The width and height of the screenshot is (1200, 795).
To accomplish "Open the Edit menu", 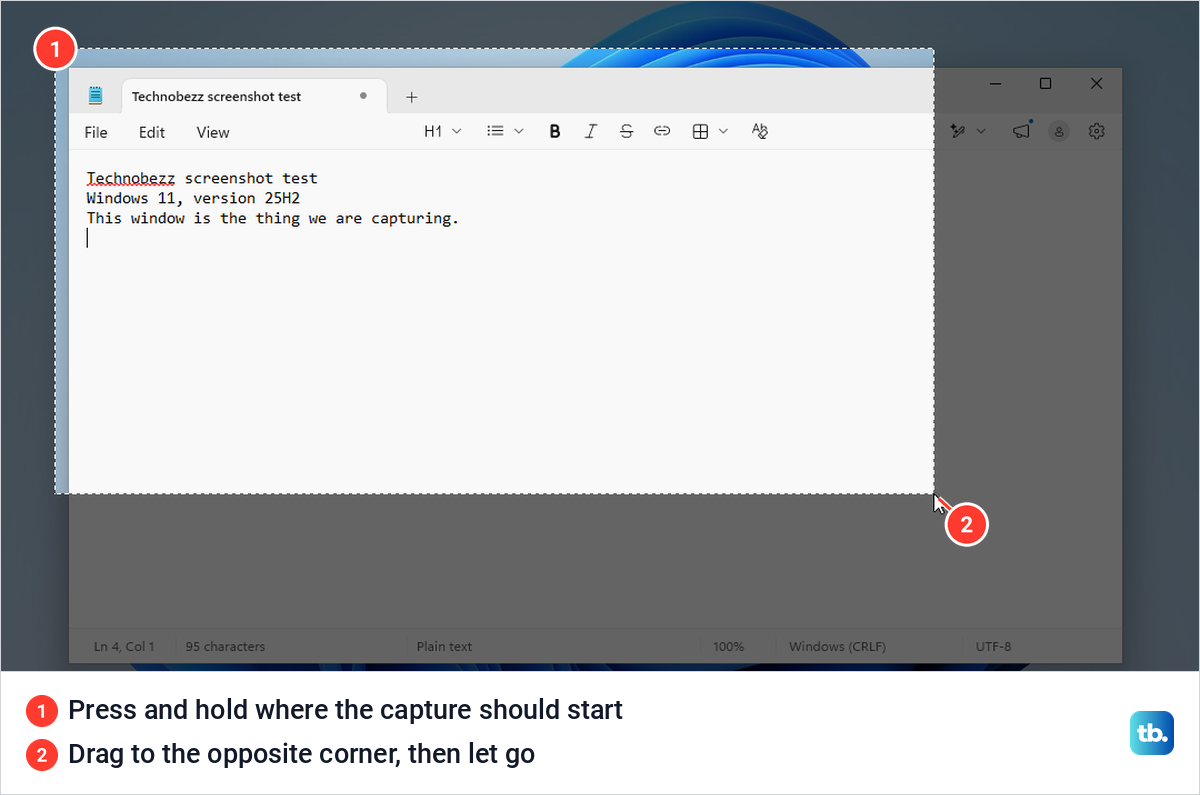I will coord(152,132).
